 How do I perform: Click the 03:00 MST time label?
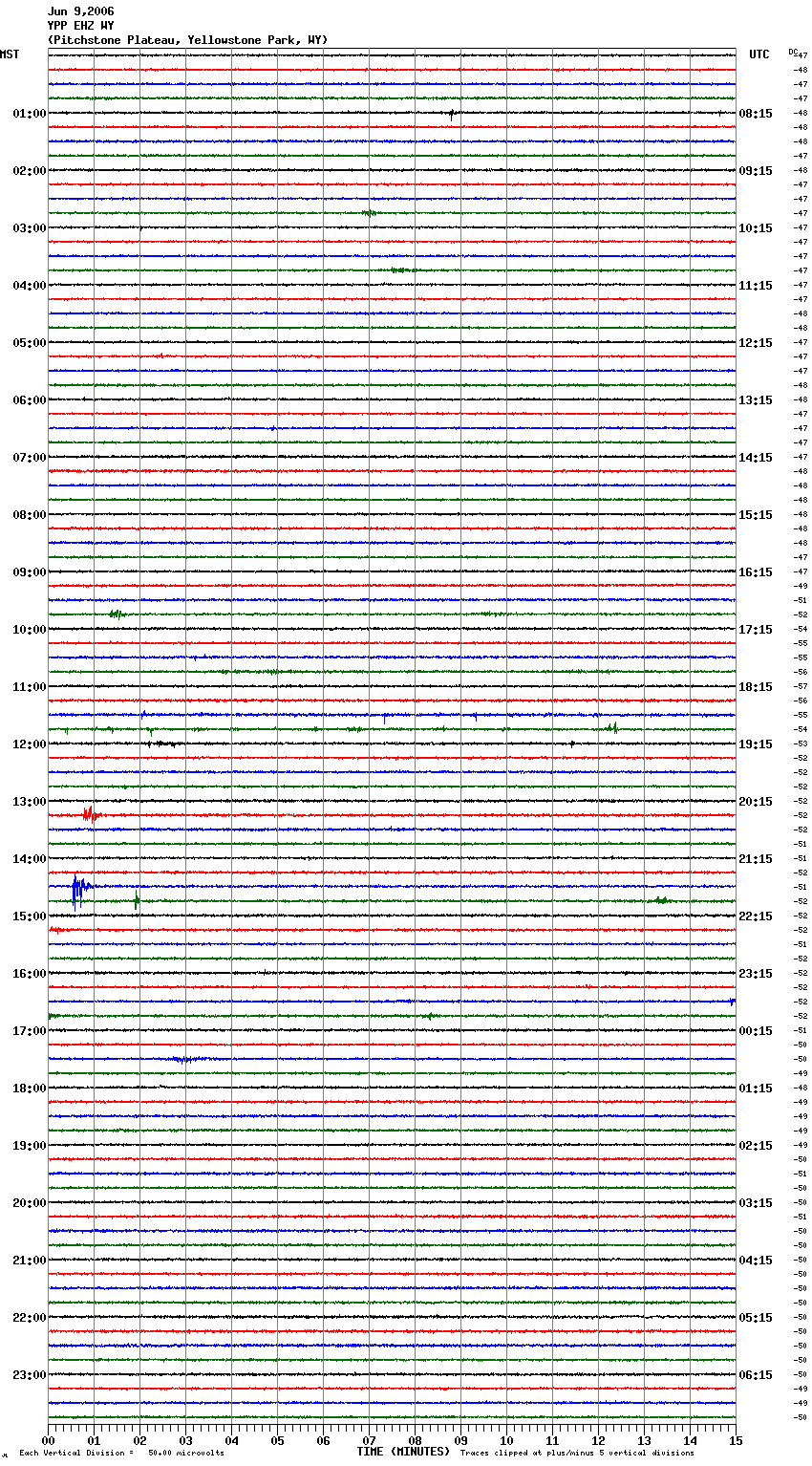click(30, 228)
